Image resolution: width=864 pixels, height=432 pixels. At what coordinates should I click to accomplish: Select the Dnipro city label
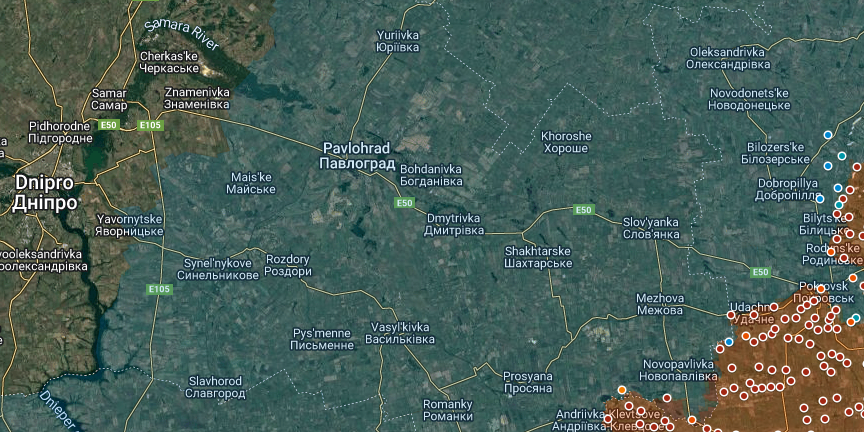(45, 193)
